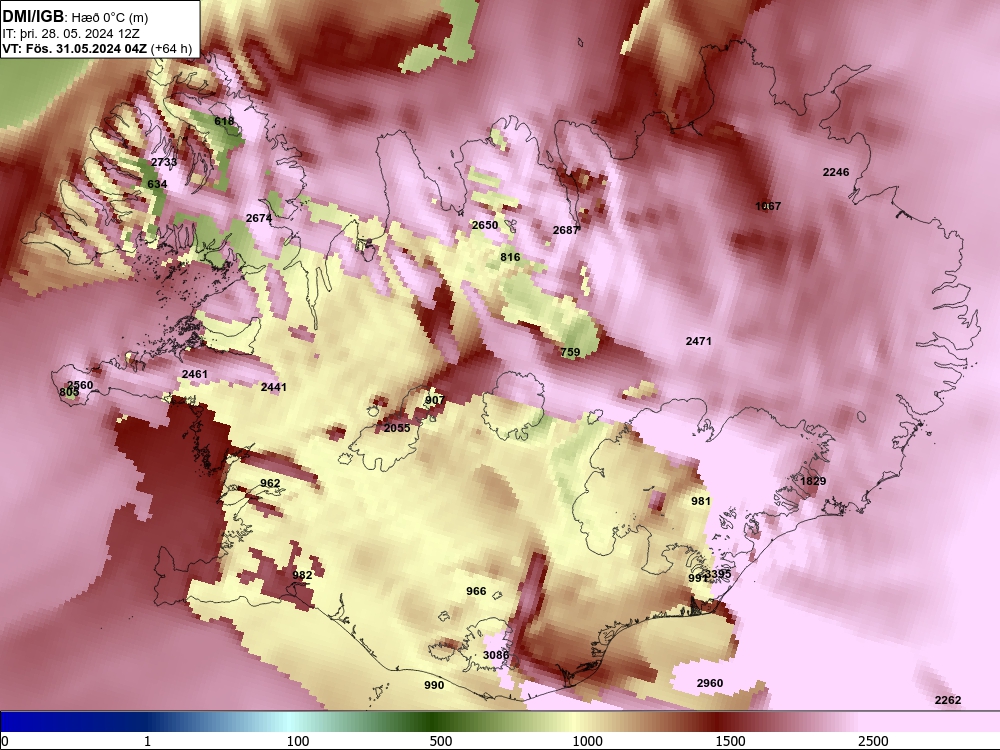Viewport: 1000px width, 750px height.
Task: Click the legend scale label 1
Action: tap(147, 741)
